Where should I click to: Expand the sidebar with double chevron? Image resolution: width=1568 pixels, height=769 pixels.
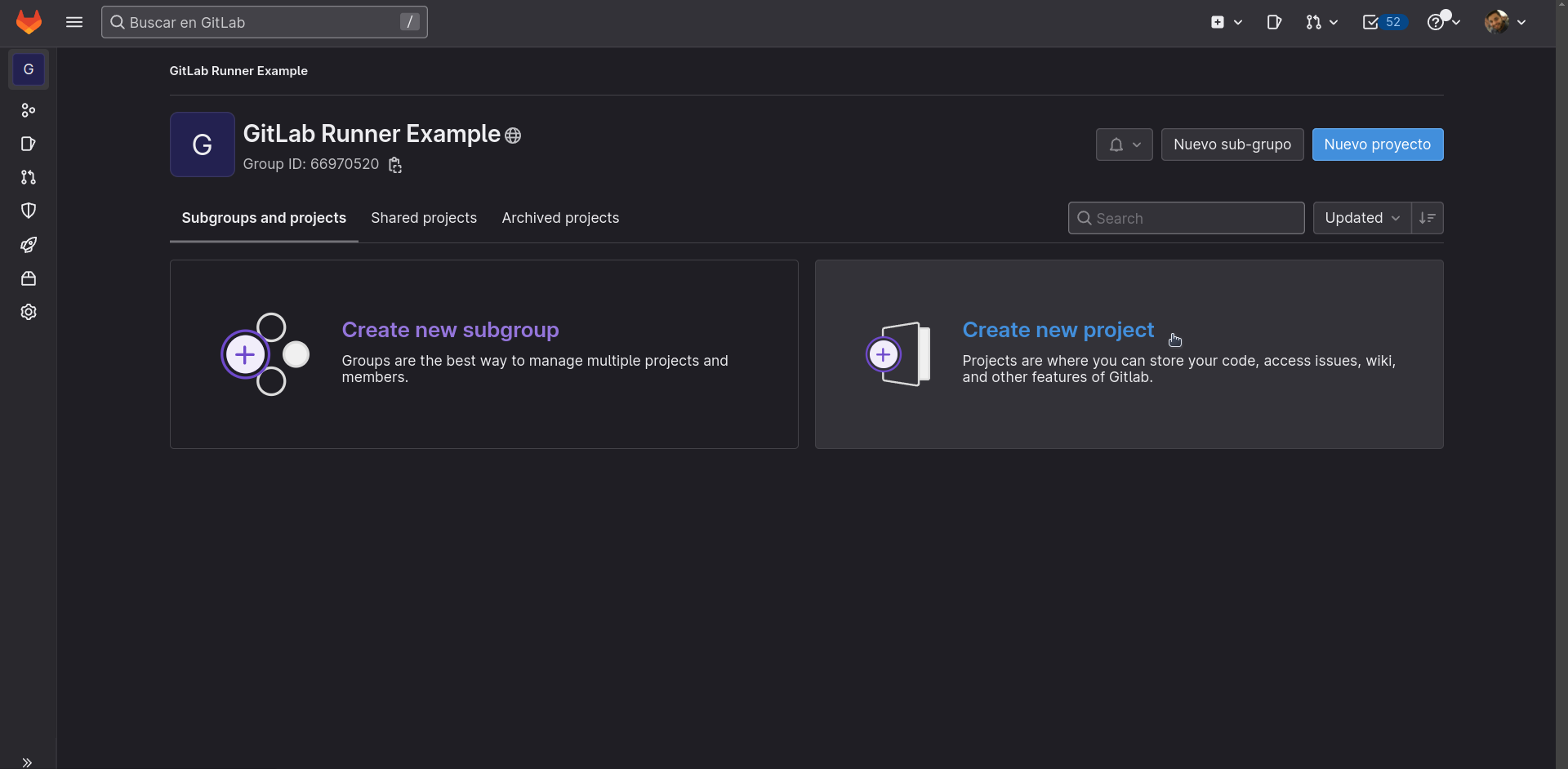click(x=27, y=762)
